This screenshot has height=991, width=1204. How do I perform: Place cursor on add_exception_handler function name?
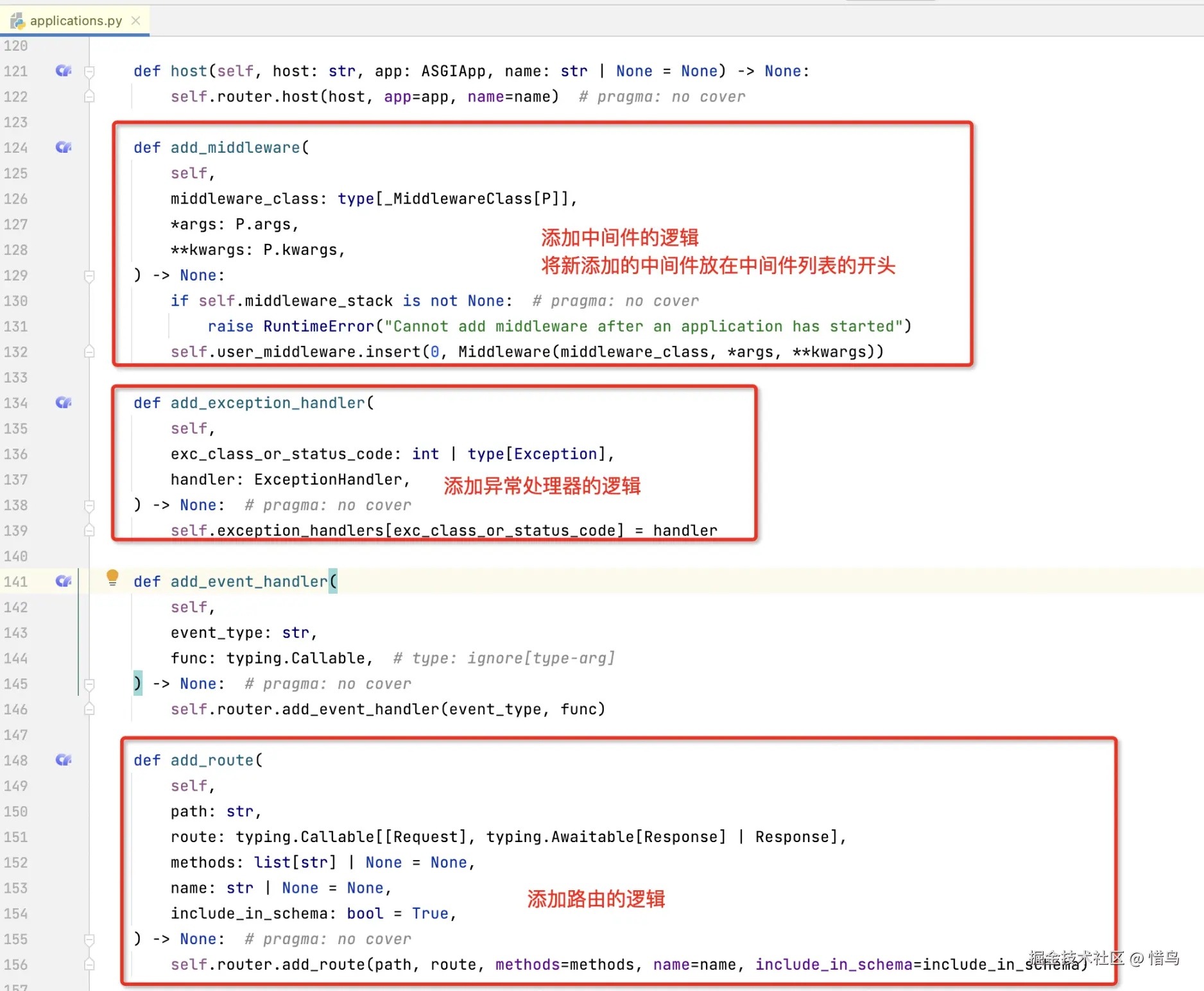(x=268, y=402)
